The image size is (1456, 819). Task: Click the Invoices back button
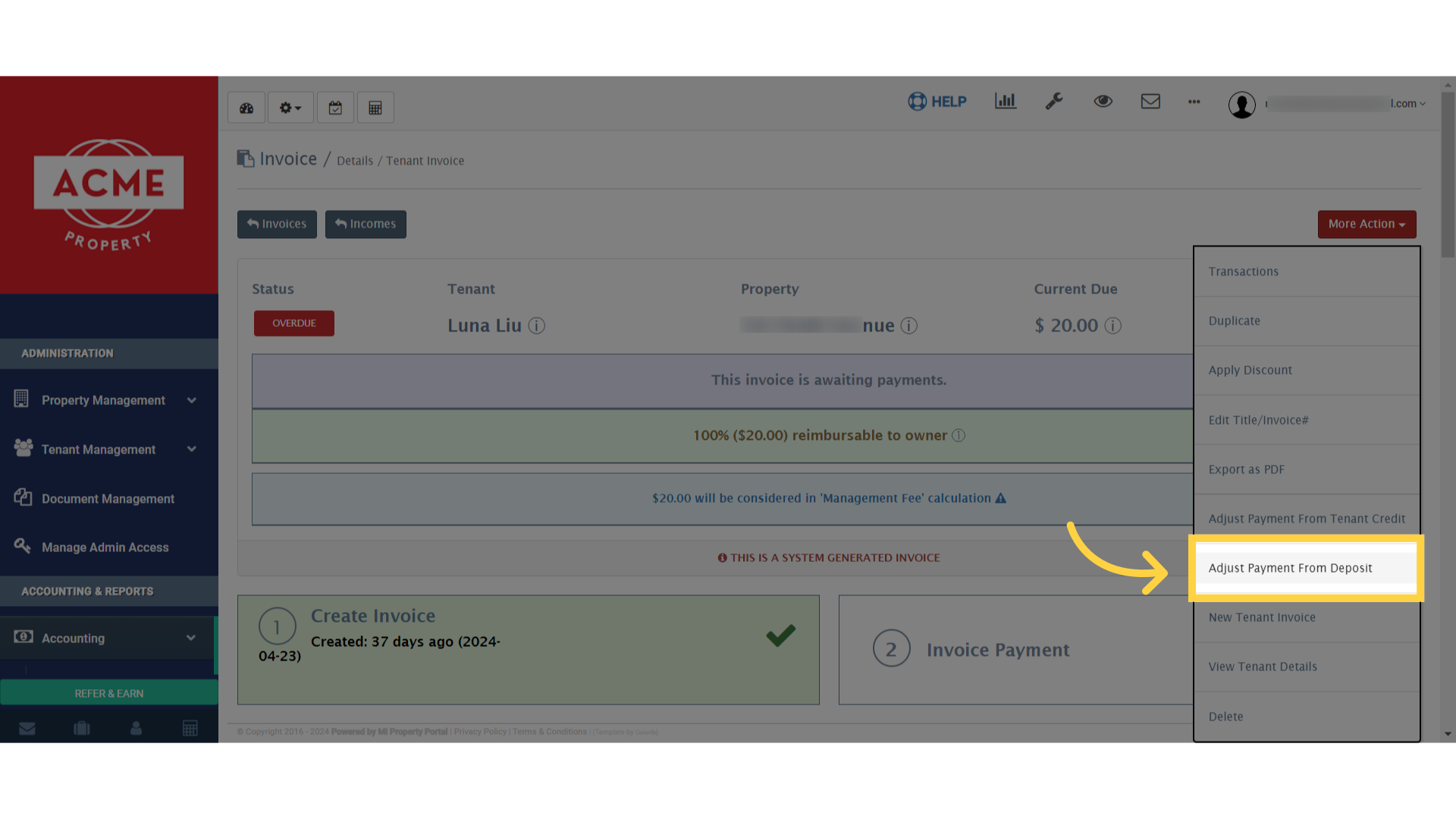pos(277,224)
